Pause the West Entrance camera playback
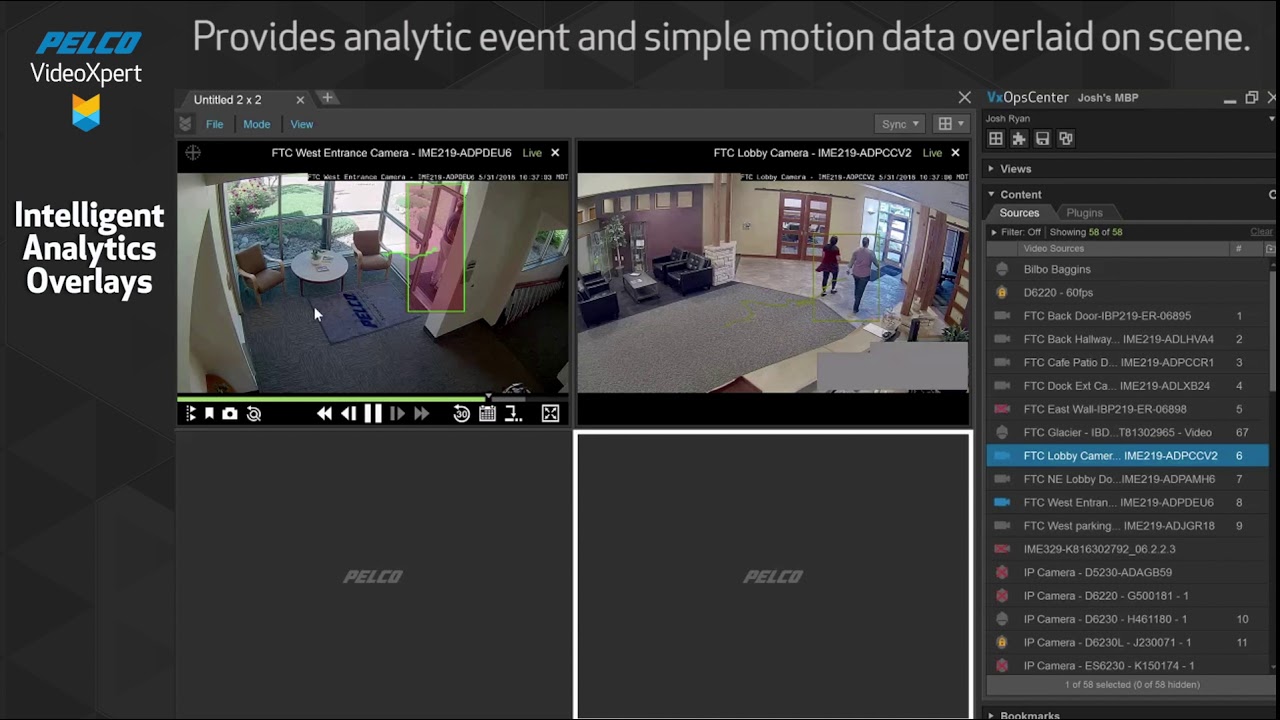 point(373,413)
